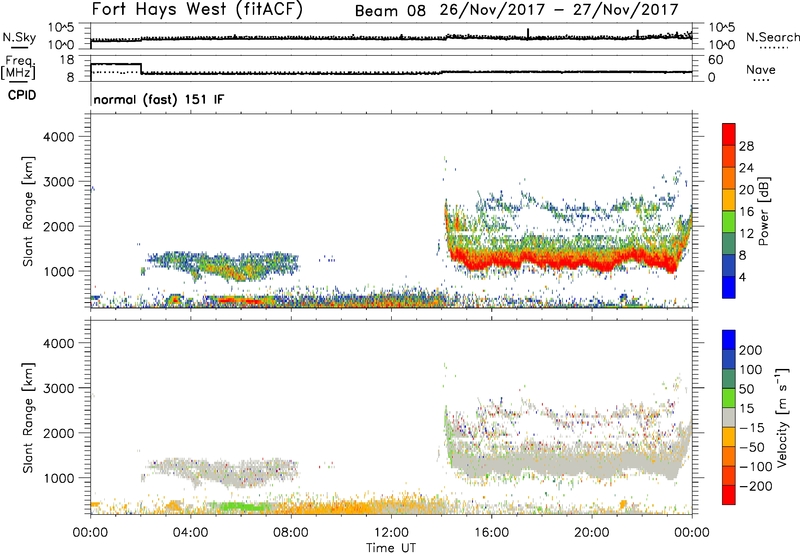This screenshot has width=800, height=554.
Task: Click the 'N.Search' legend label
Action: [772, 37]
